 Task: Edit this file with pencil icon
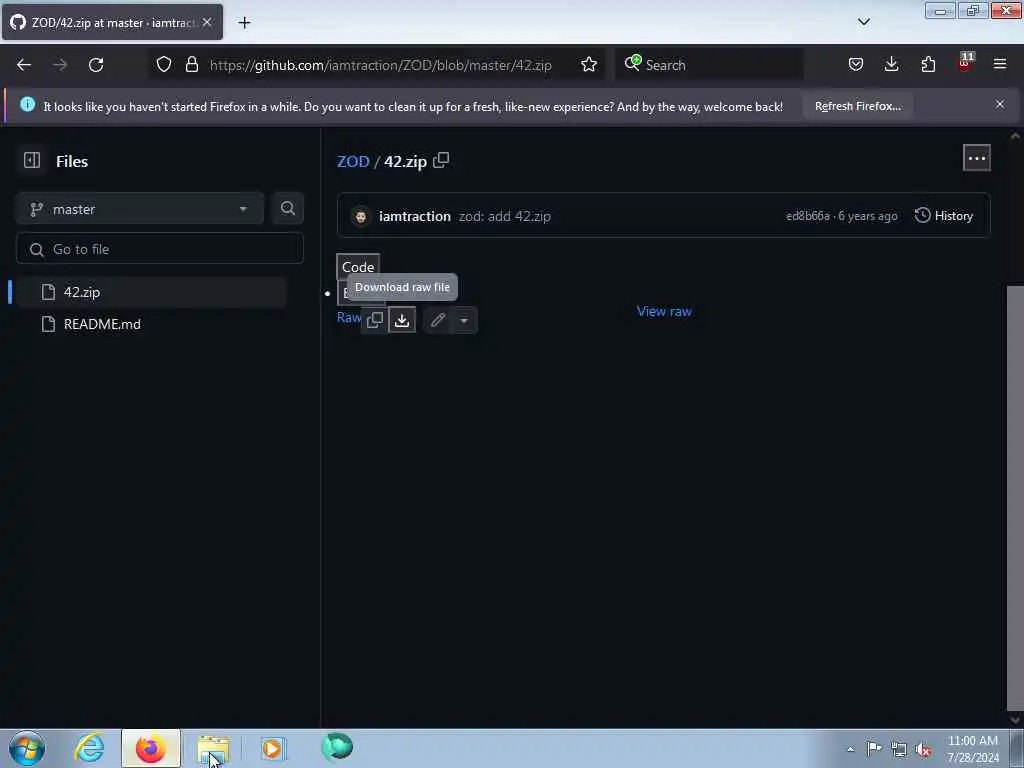coord(438,320)
